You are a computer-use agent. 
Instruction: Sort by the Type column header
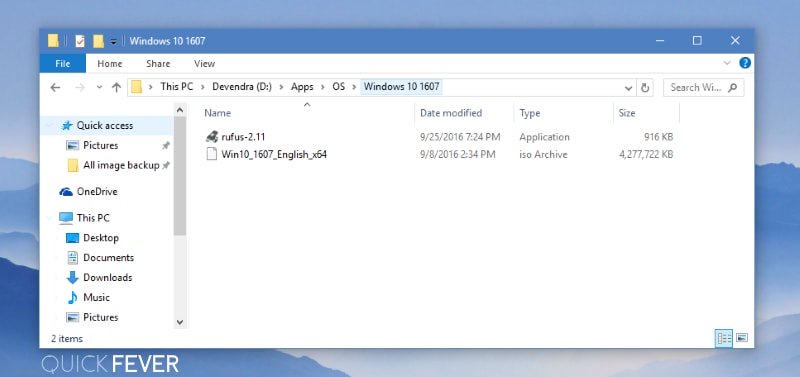[530, 113]
